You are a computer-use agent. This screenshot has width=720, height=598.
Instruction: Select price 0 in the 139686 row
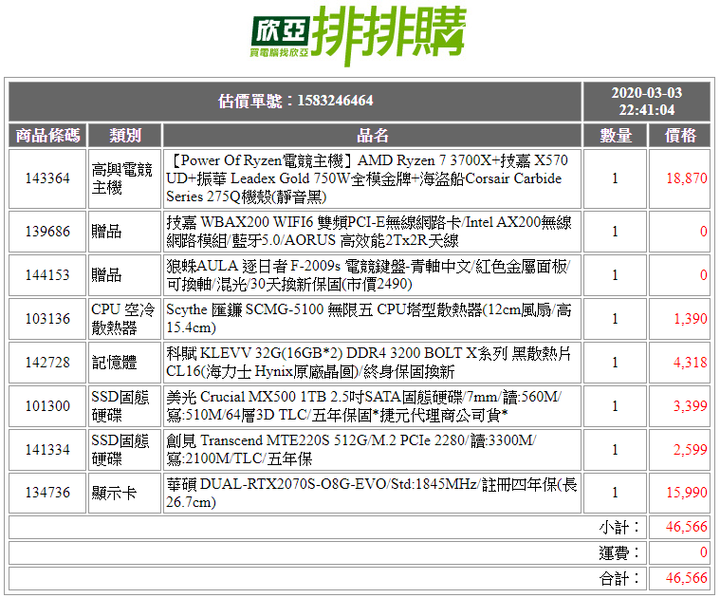coord(703,231)
